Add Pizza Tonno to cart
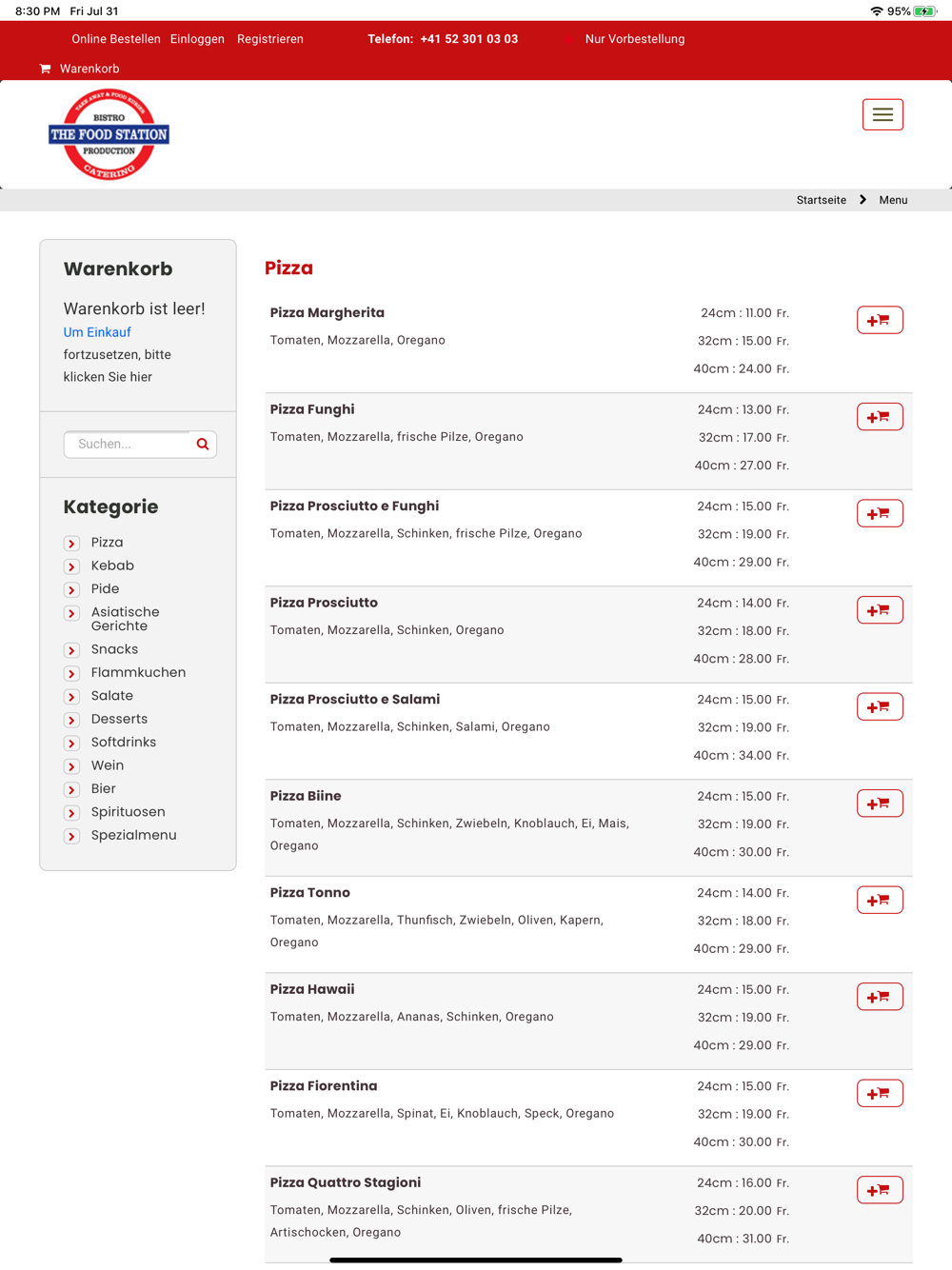The width and height of the screenshot is (952, 1270). pos(880,900)
